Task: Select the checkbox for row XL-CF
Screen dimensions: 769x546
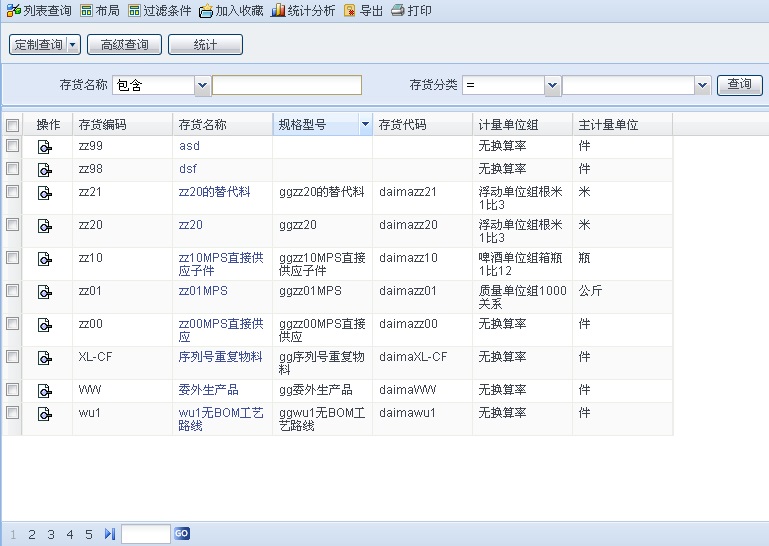Action: tap(12, 355)
